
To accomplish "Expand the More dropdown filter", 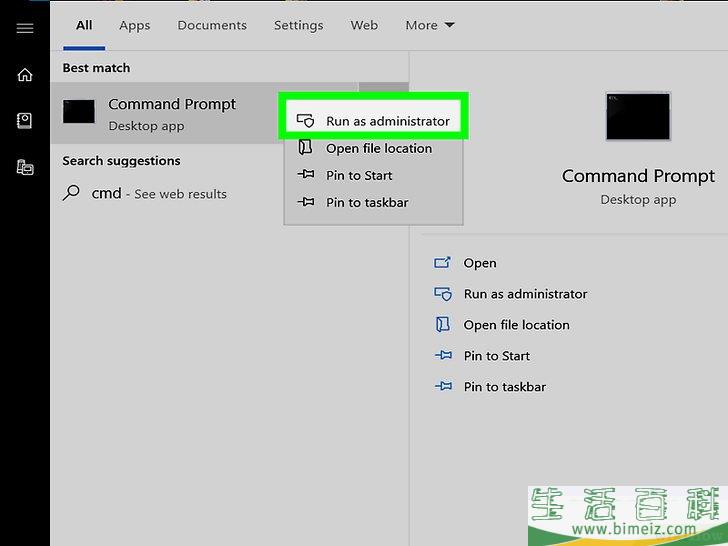I will (430, 25).
